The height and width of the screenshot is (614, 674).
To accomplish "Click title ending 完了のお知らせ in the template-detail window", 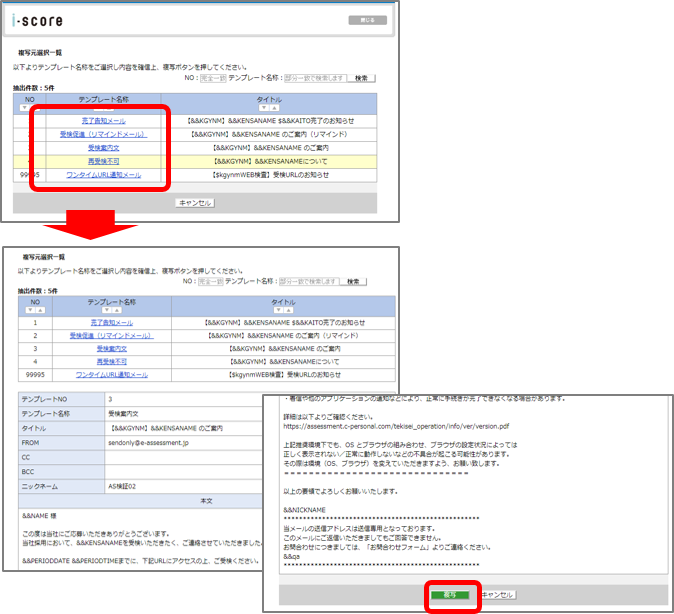I will point(285,322).
